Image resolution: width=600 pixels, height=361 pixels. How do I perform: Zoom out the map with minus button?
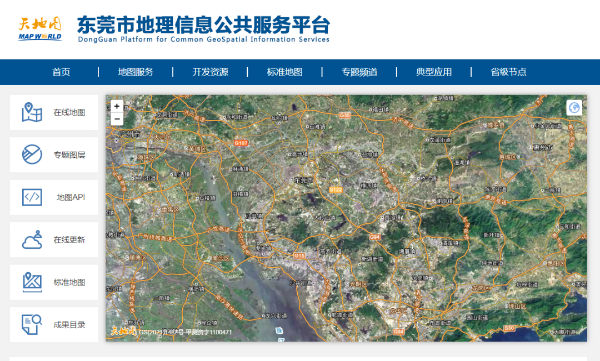[117, 119]
